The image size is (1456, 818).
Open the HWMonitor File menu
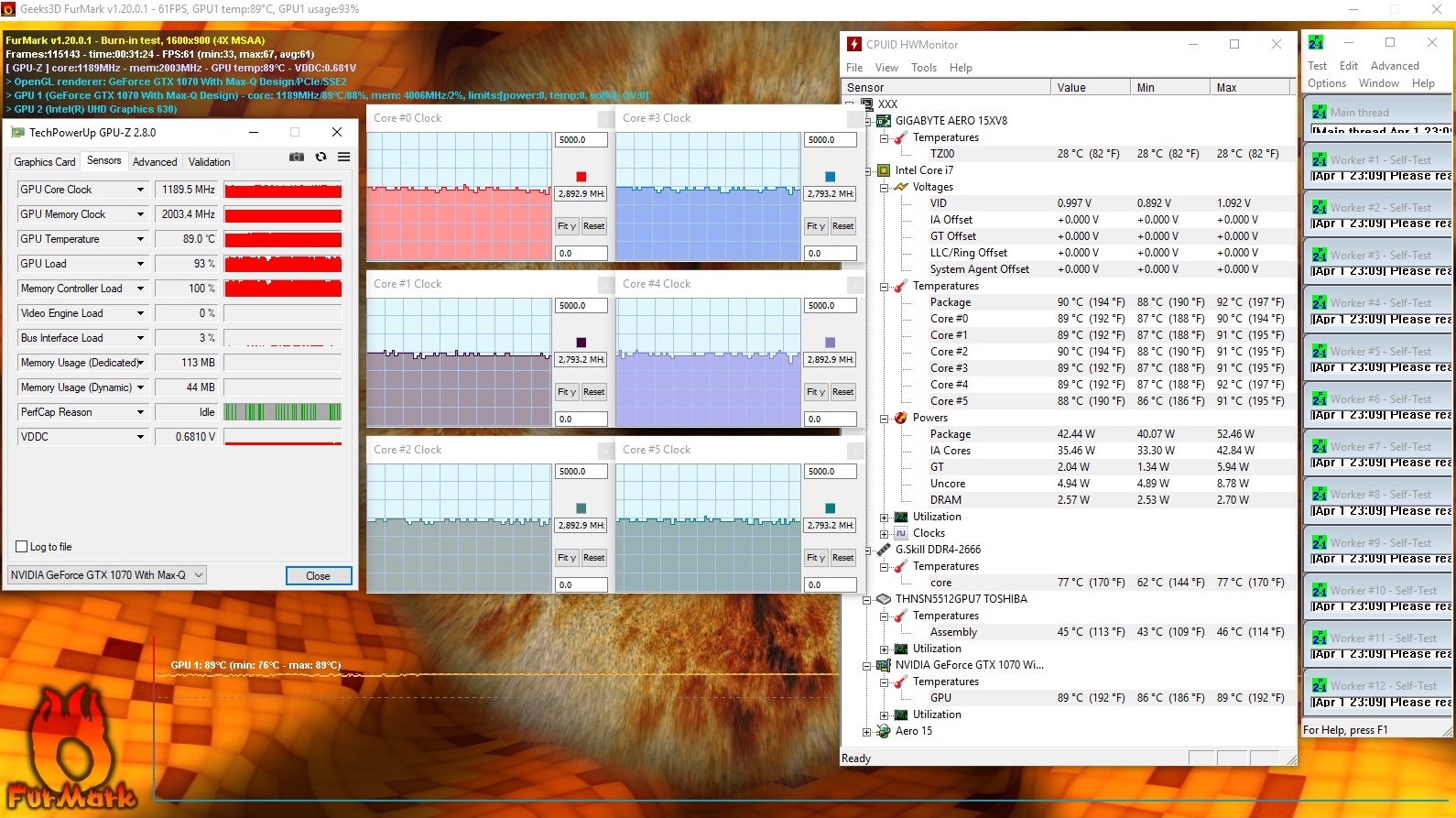click(854, 68)
